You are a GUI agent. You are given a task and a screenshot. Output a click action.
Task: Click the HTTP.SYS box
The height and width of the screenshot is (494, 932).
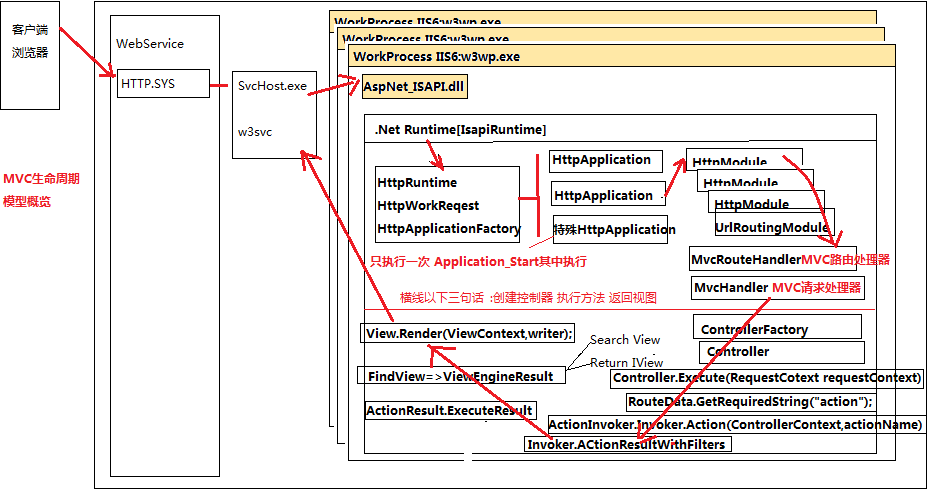[163, 83]
